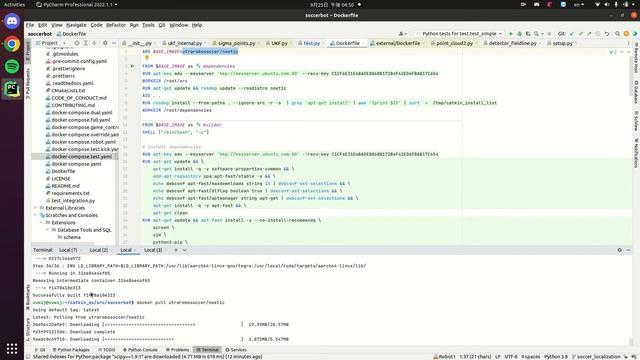
Task: Add a new terminal session
Action: pos(176,250)
